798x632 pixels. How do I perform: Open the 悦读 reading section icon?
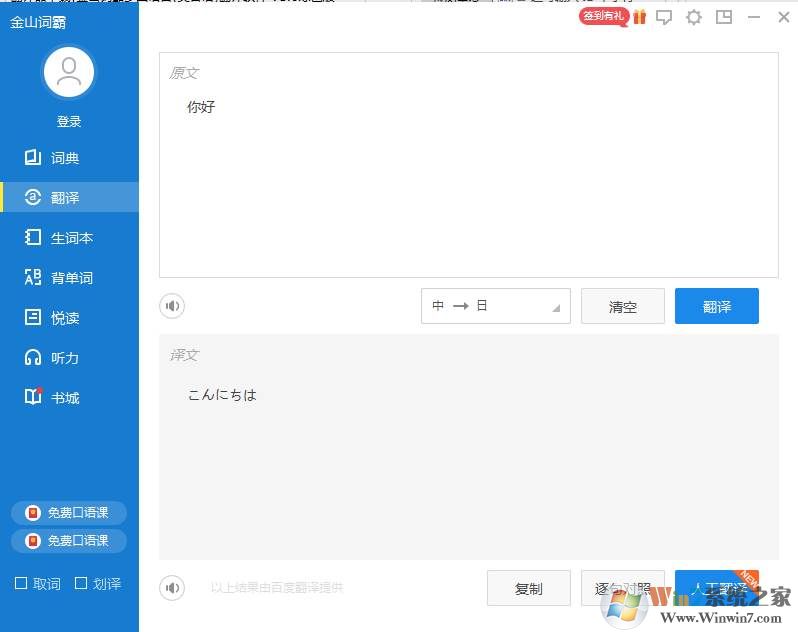[33, 318]
